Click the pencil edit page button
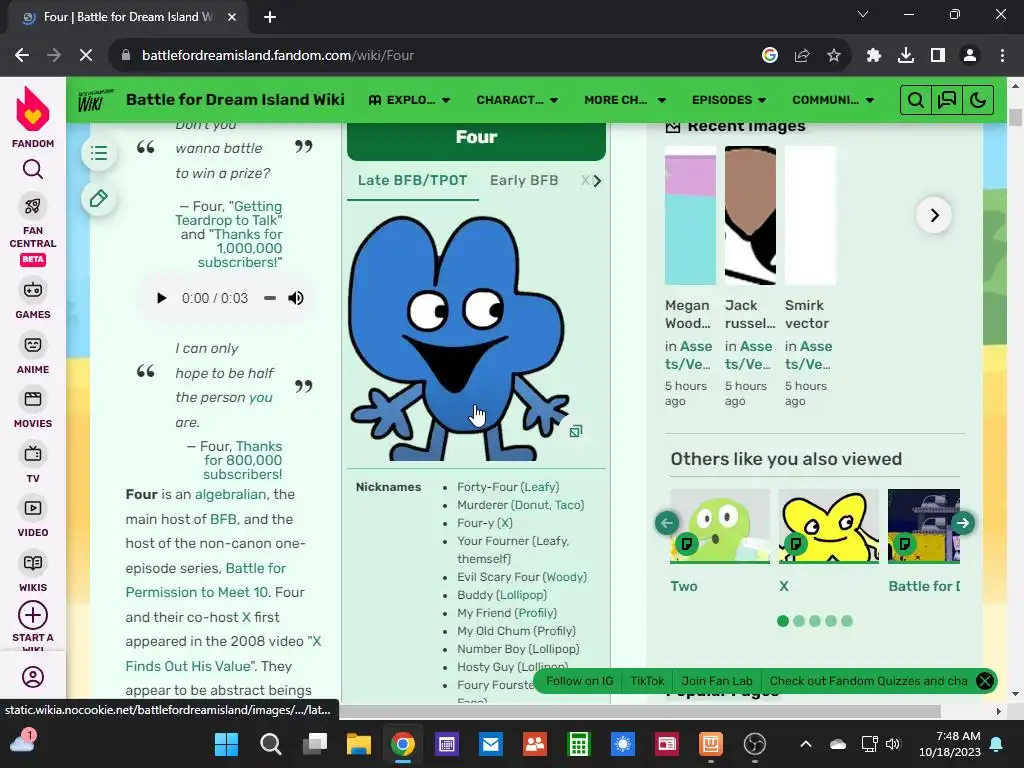This screenshot has width=1024, height=768. (99, 199)
